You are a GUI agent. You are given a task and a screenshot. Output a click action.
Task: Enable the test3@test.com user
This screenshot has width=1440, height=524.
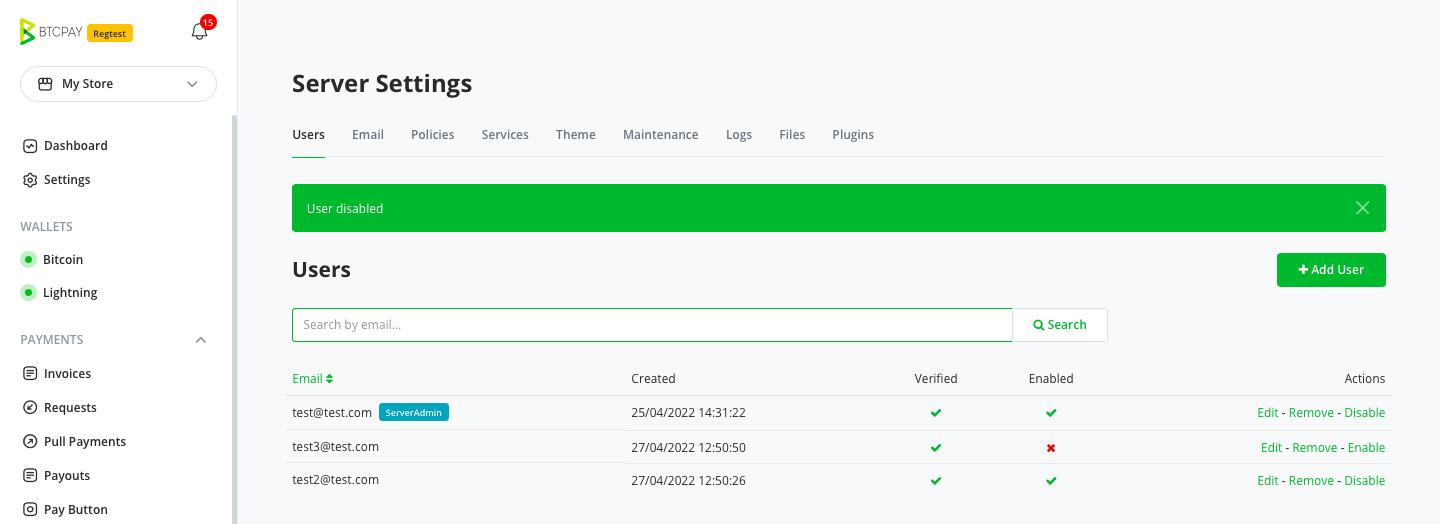point(1366,448)
